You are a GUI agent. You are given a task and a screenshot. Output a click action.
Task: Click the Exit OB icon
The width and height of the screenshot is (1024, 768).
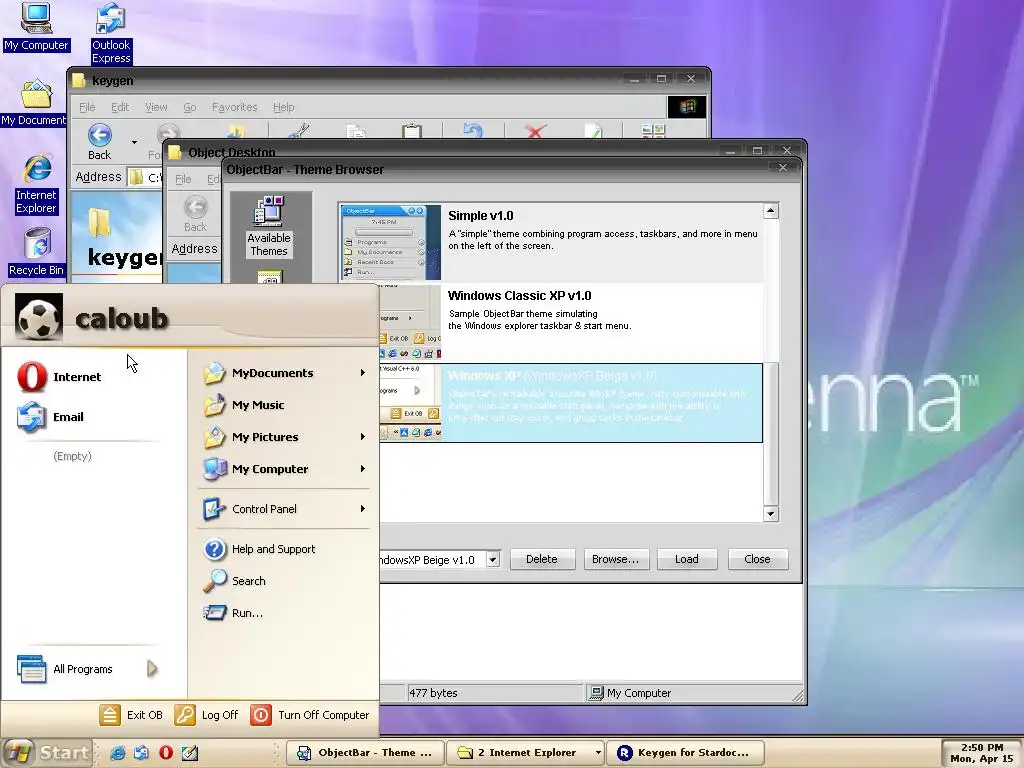pos(110,715)
